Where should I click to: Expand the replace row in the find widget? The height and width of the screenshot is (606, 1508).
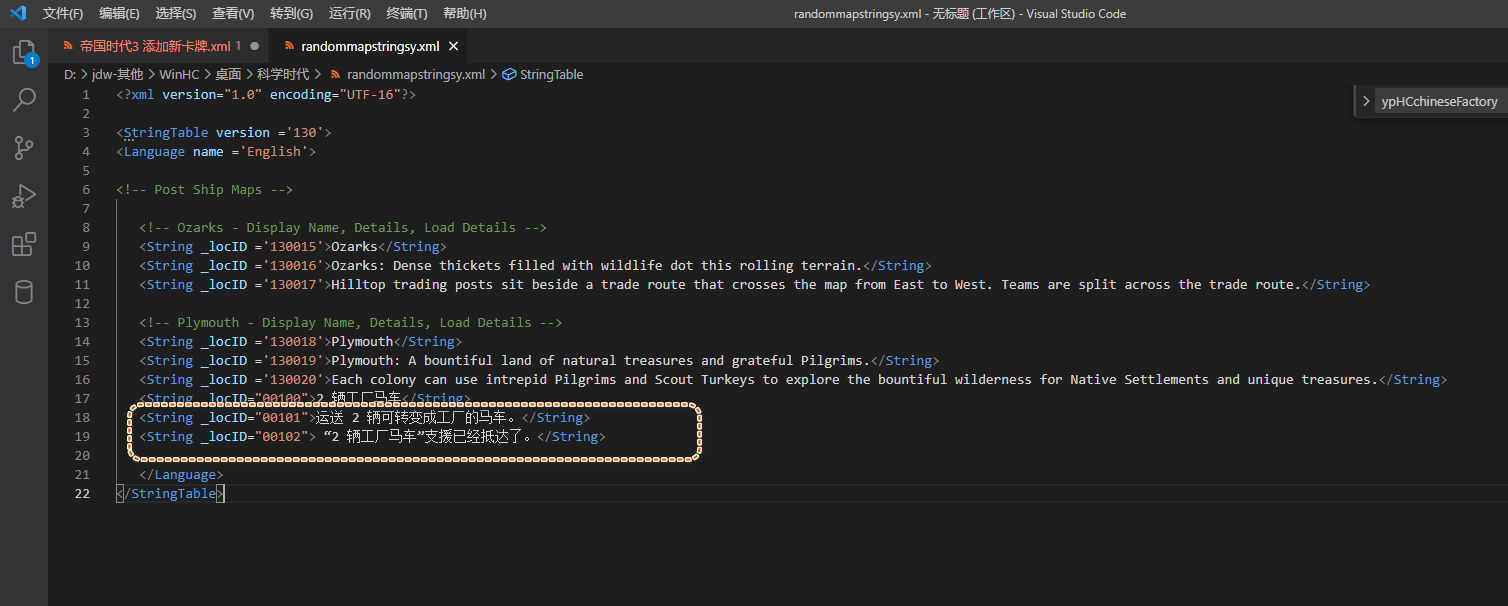tap(1367, 101)
